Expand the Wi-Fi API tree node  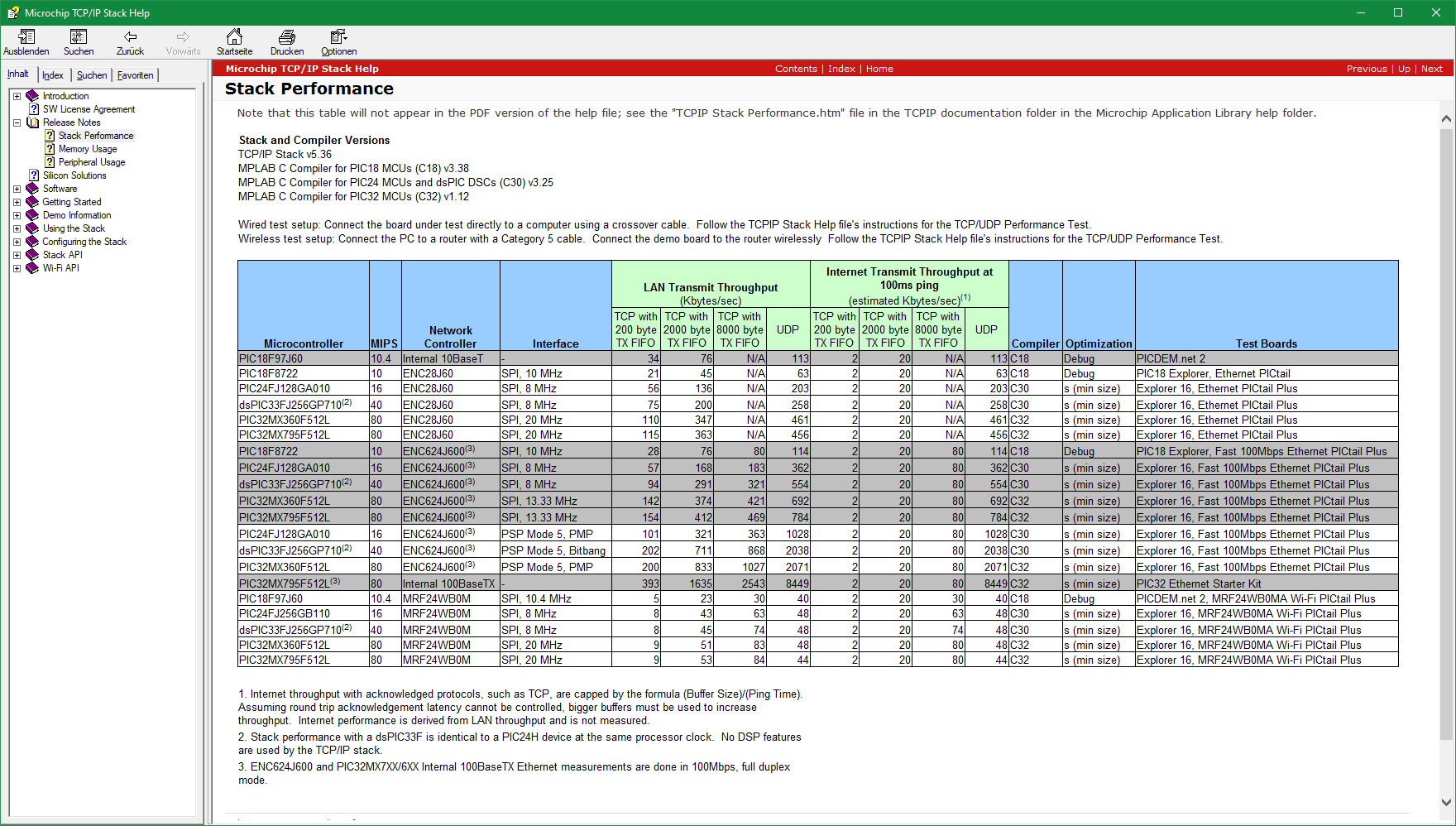(x=17, y=268)
